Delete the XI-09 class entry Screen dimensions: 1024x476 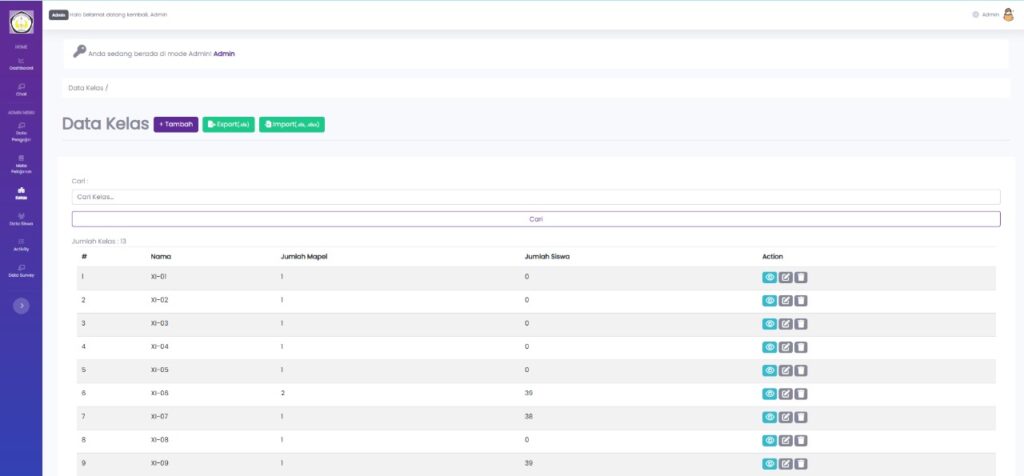tap(801, 464)
